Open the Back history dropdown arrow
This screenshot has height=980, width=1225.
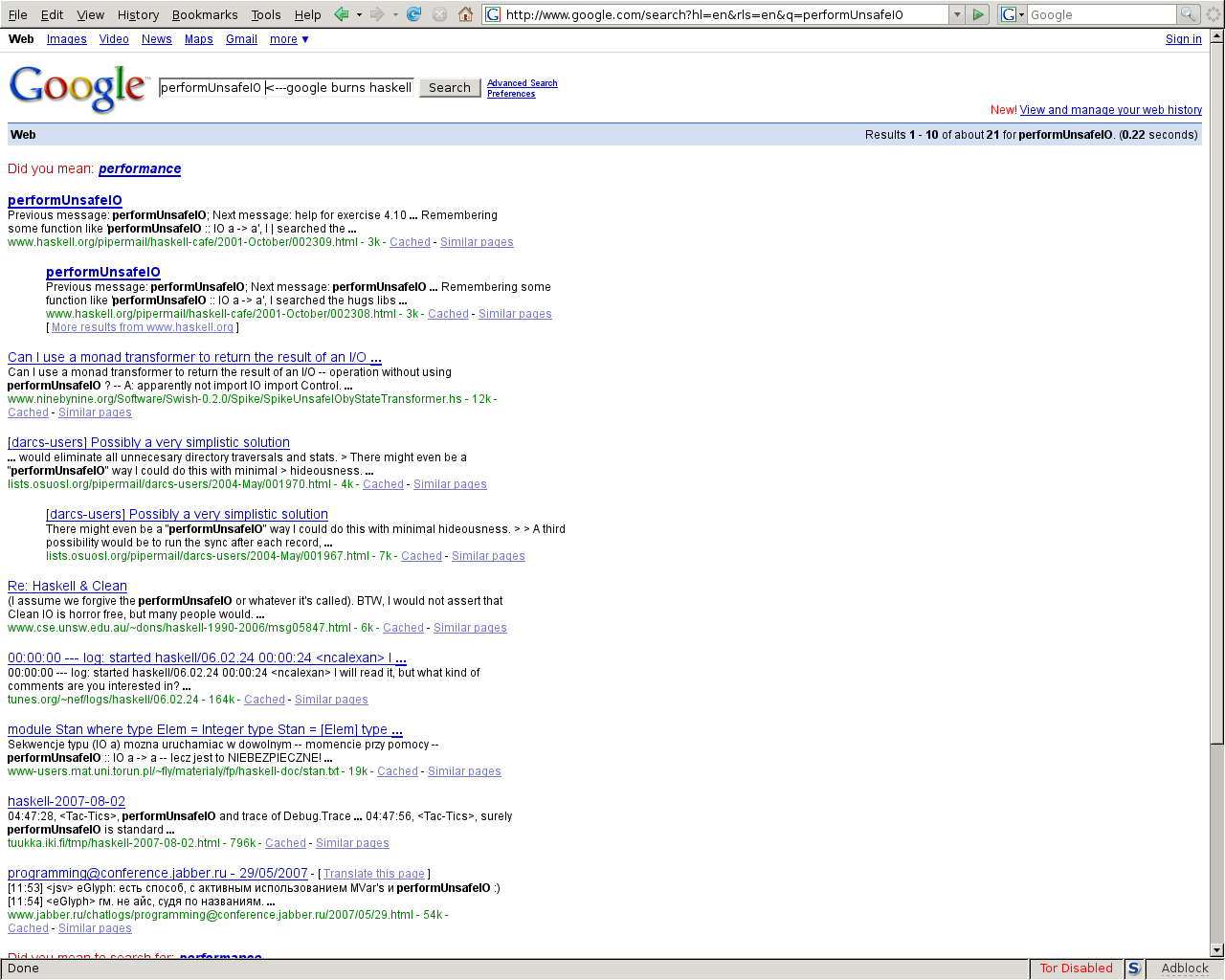(359, 14)
